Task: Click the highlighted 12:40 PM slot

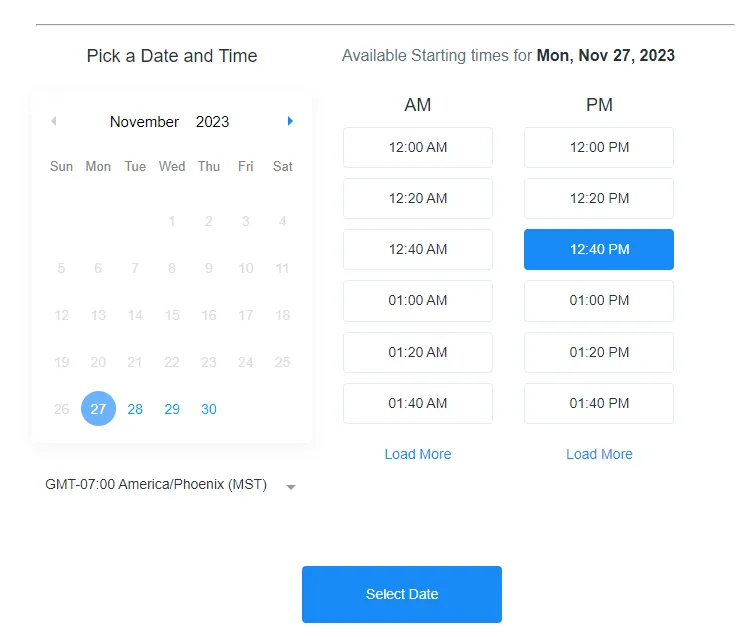Action: click(x=599, y=249)
